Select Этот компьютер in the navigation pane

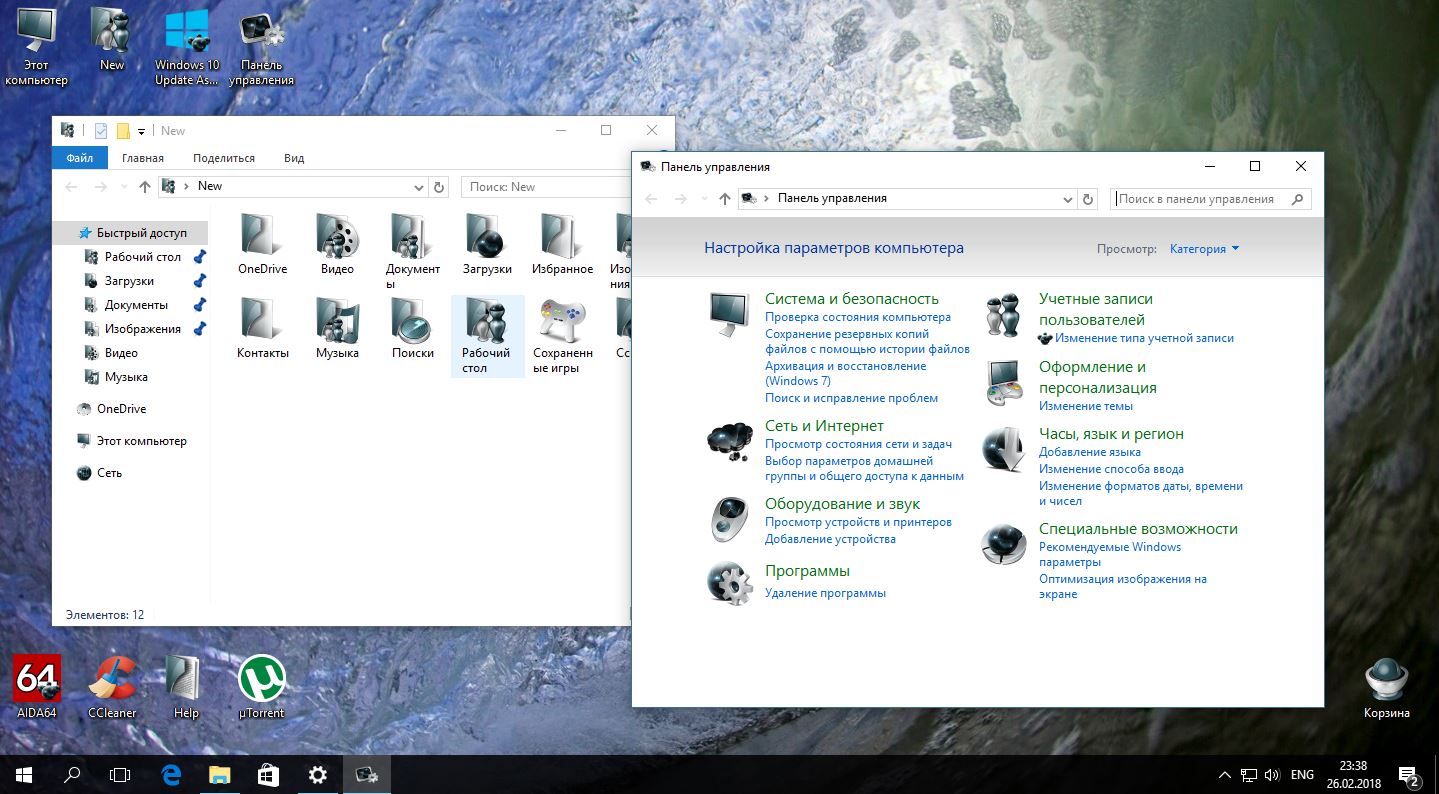click(141, 441)
